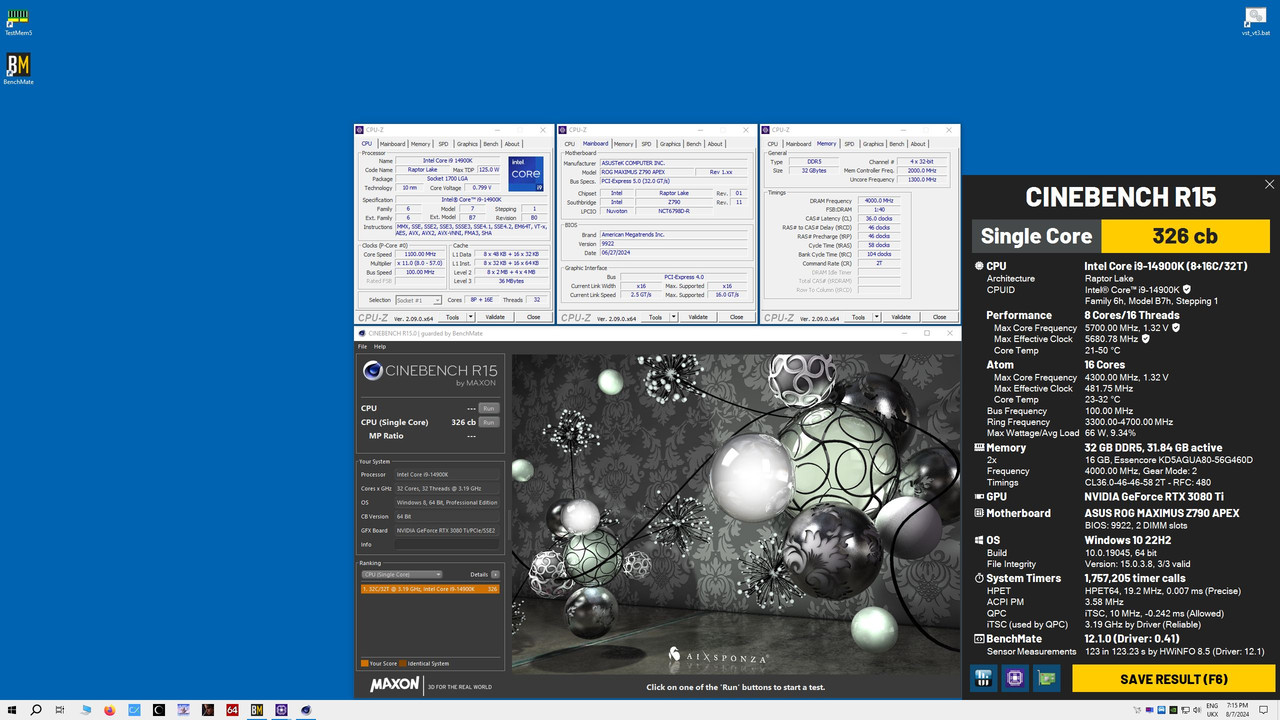Click the 326 cb score banner

(1185, 236)
